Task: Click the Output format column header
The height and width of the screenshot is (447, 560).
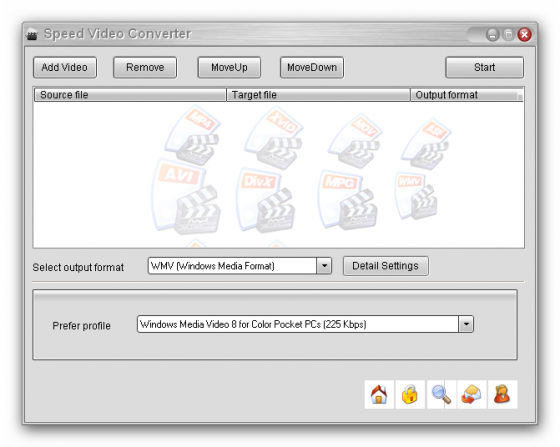Action: point(466,95)
